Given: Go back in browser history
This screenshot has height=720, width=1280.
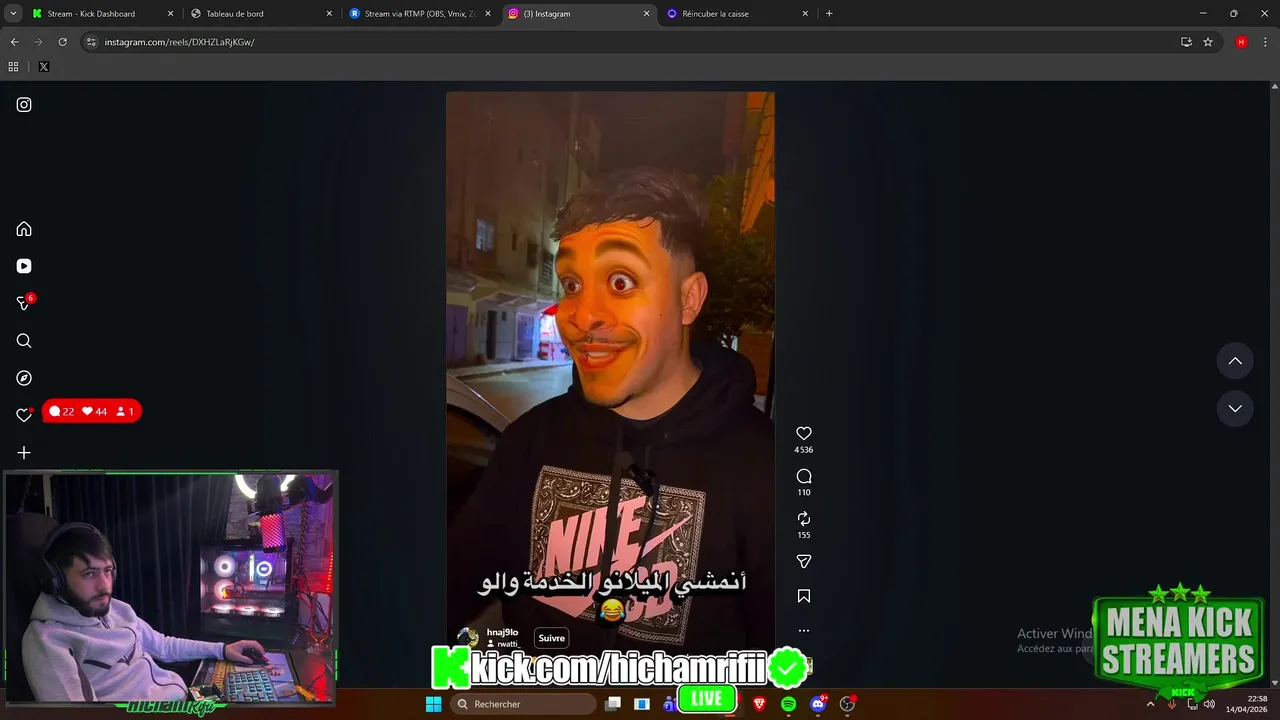Looking at the screenshot, I should tap(14, 42).
